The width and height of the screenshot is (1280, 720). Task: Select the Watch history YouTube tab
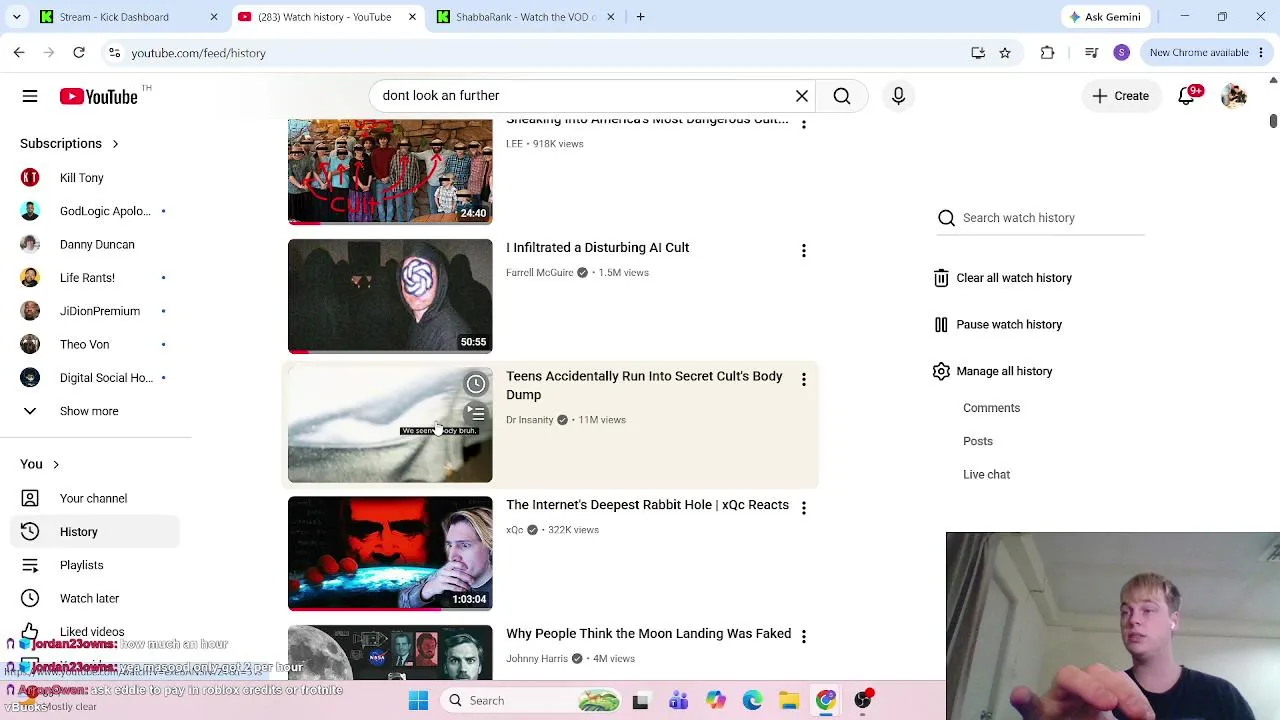click(327, 17)
